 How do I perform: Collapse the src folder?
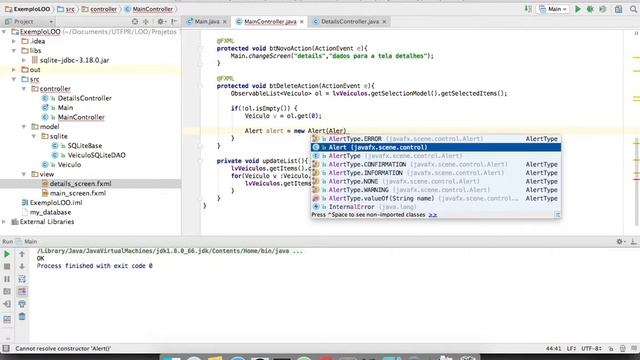click(14, 79)
